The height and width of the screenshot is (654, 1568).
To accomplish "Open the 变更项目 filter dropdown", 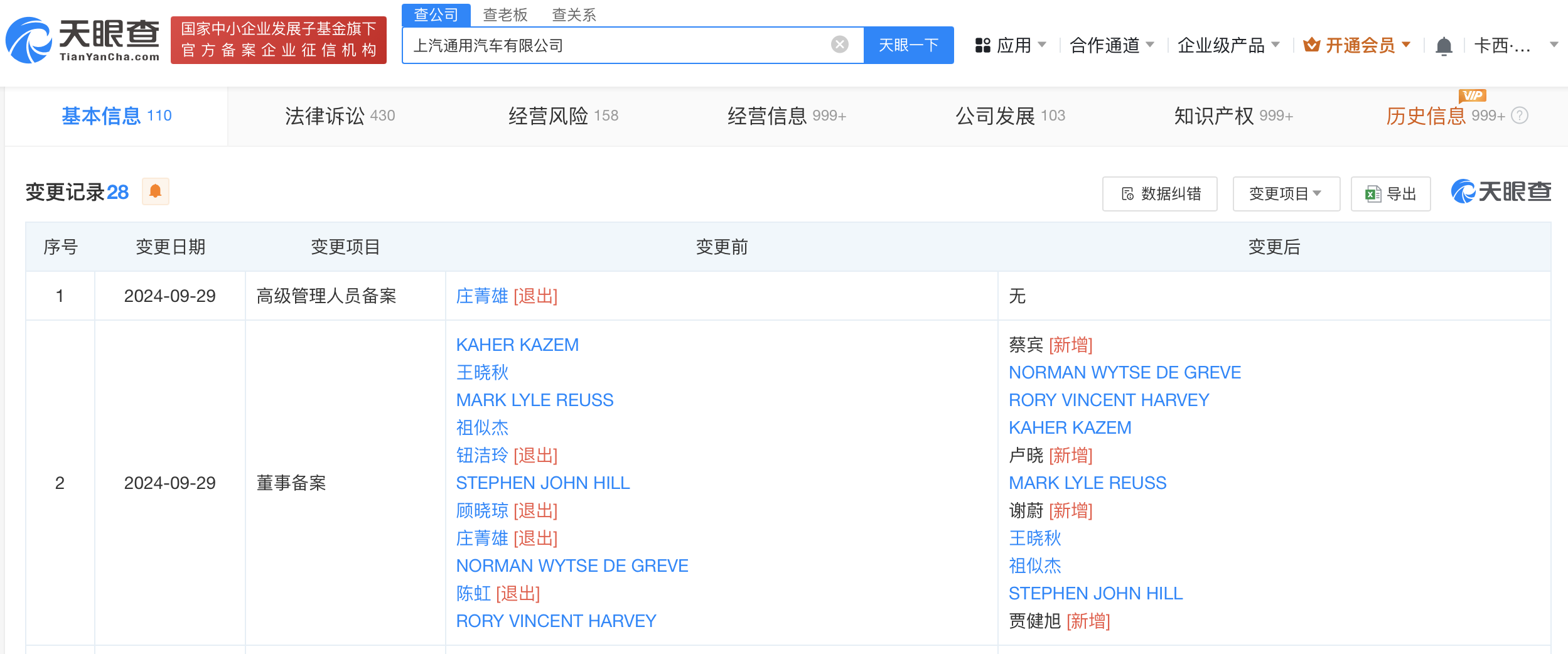I will 1286,194.
